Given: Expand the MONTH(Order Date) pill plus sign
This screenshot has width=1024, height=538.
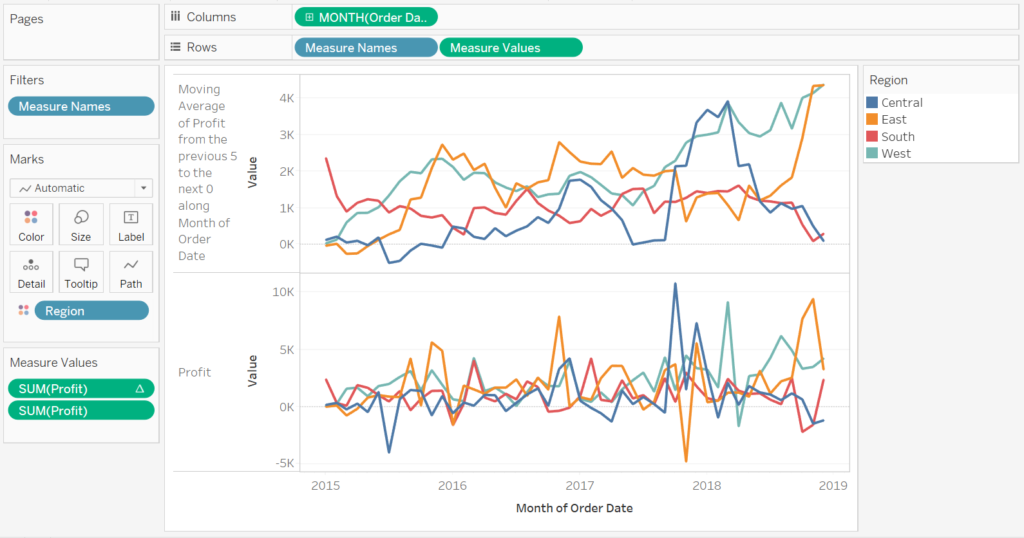Looking at the screenshot, I should coord(309,17).
